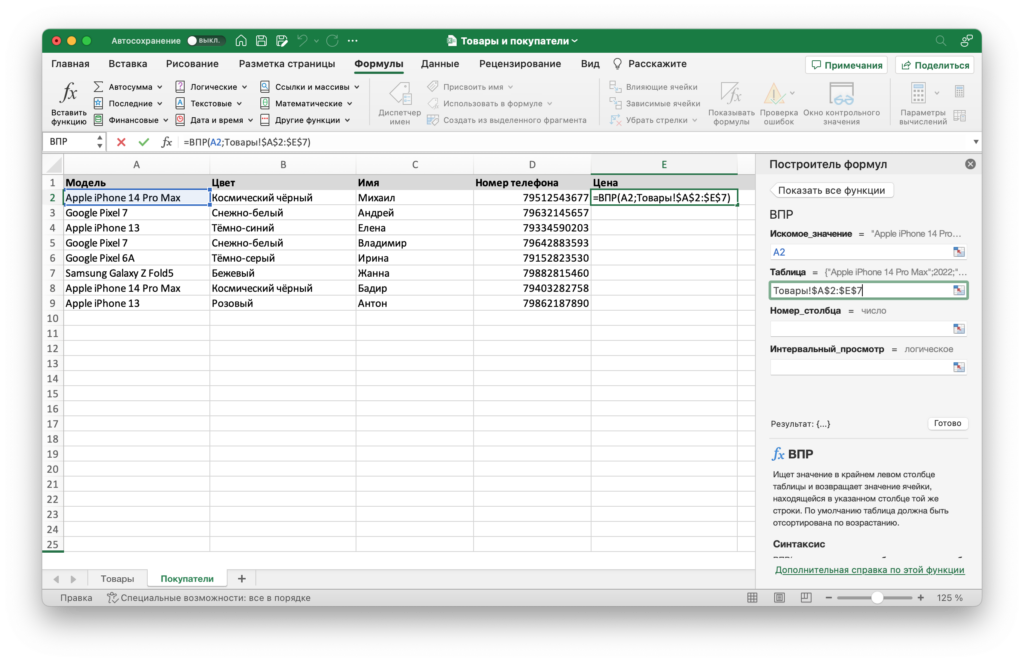
Task: Switch to the Товары sheet tab
Action: (117, 578)
